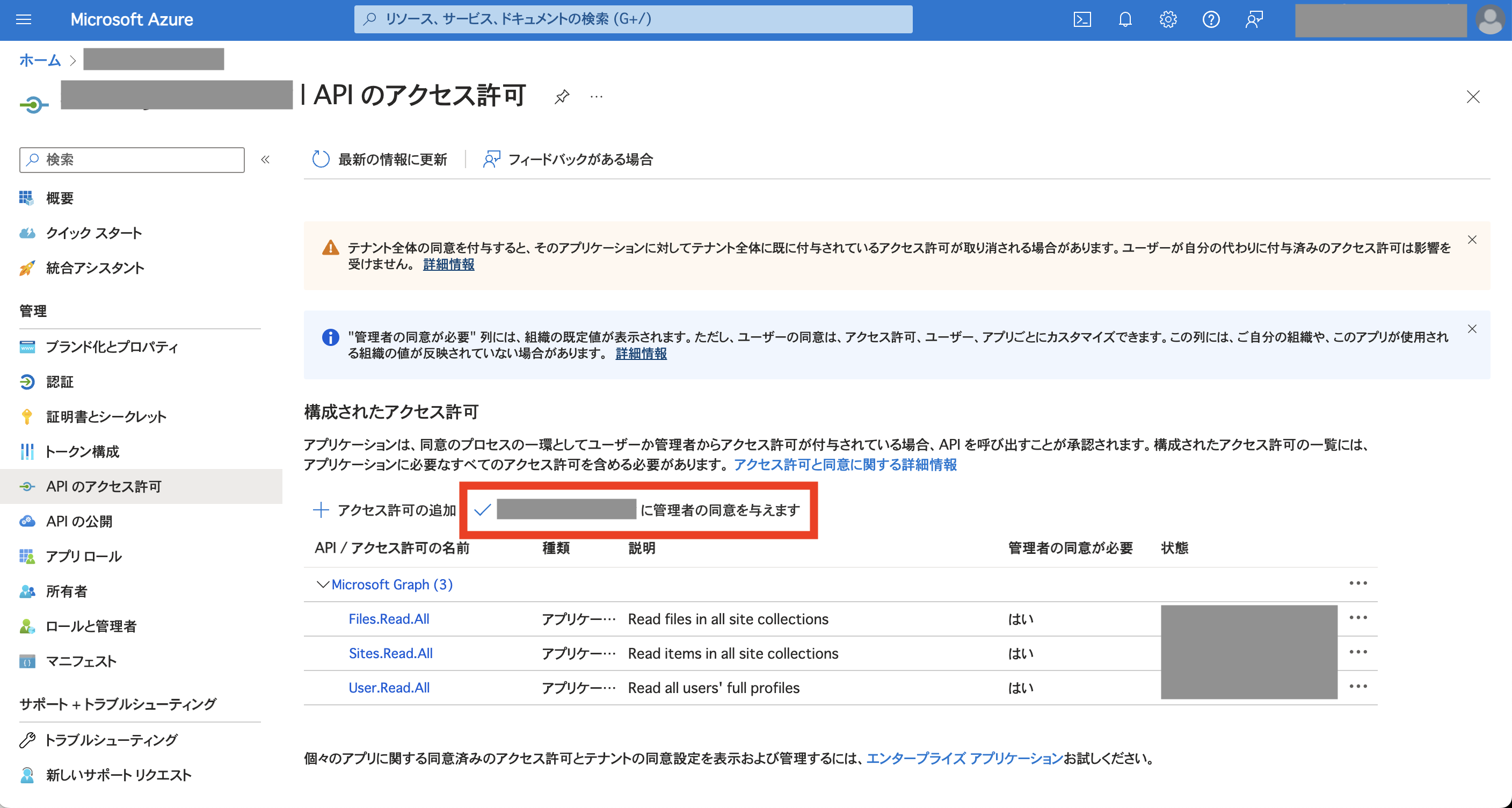Click the Microsoft Azure logo text

coord(132,19)
